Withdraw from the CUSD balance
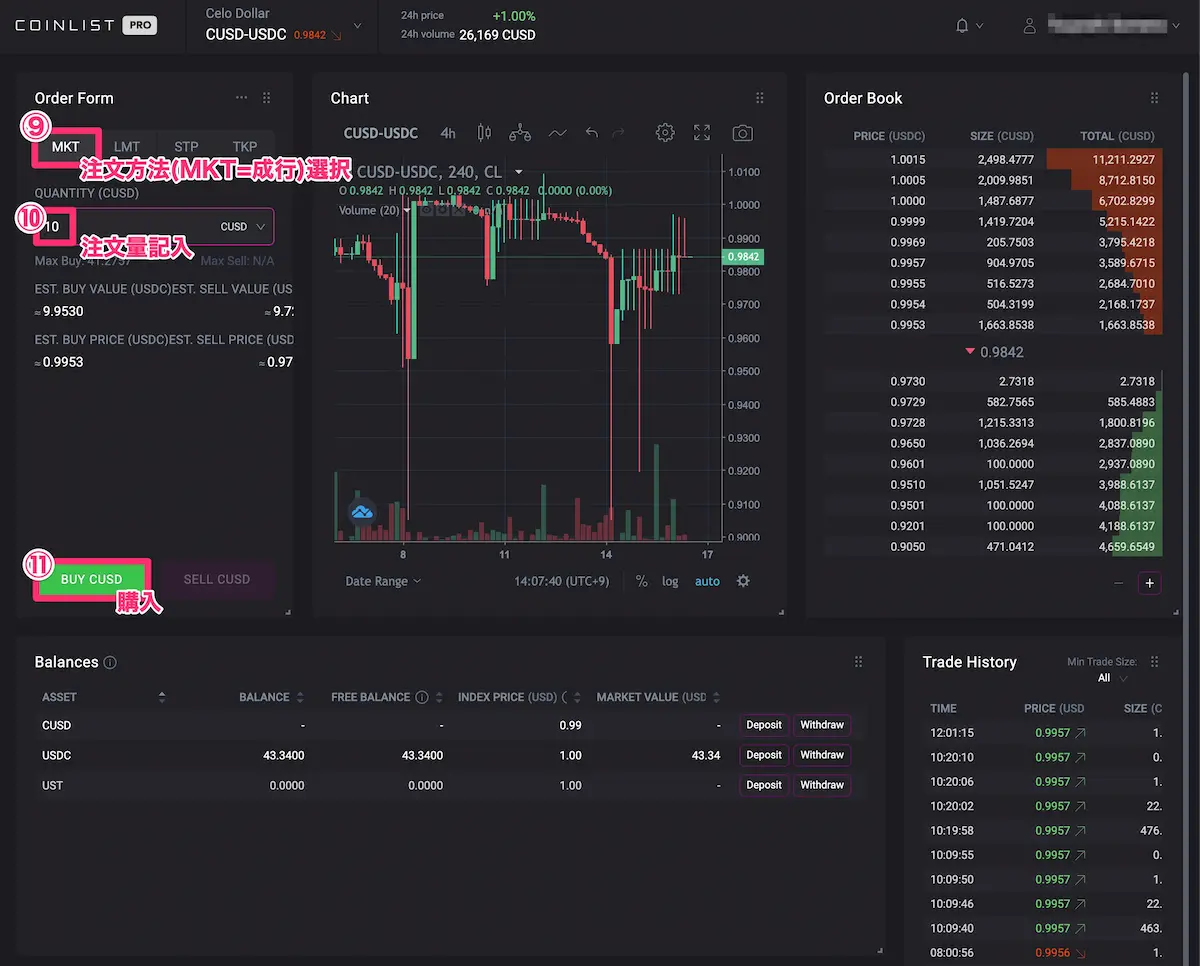Image resolution: width=1200 pixels, height=966 pixels. [822, 725]
